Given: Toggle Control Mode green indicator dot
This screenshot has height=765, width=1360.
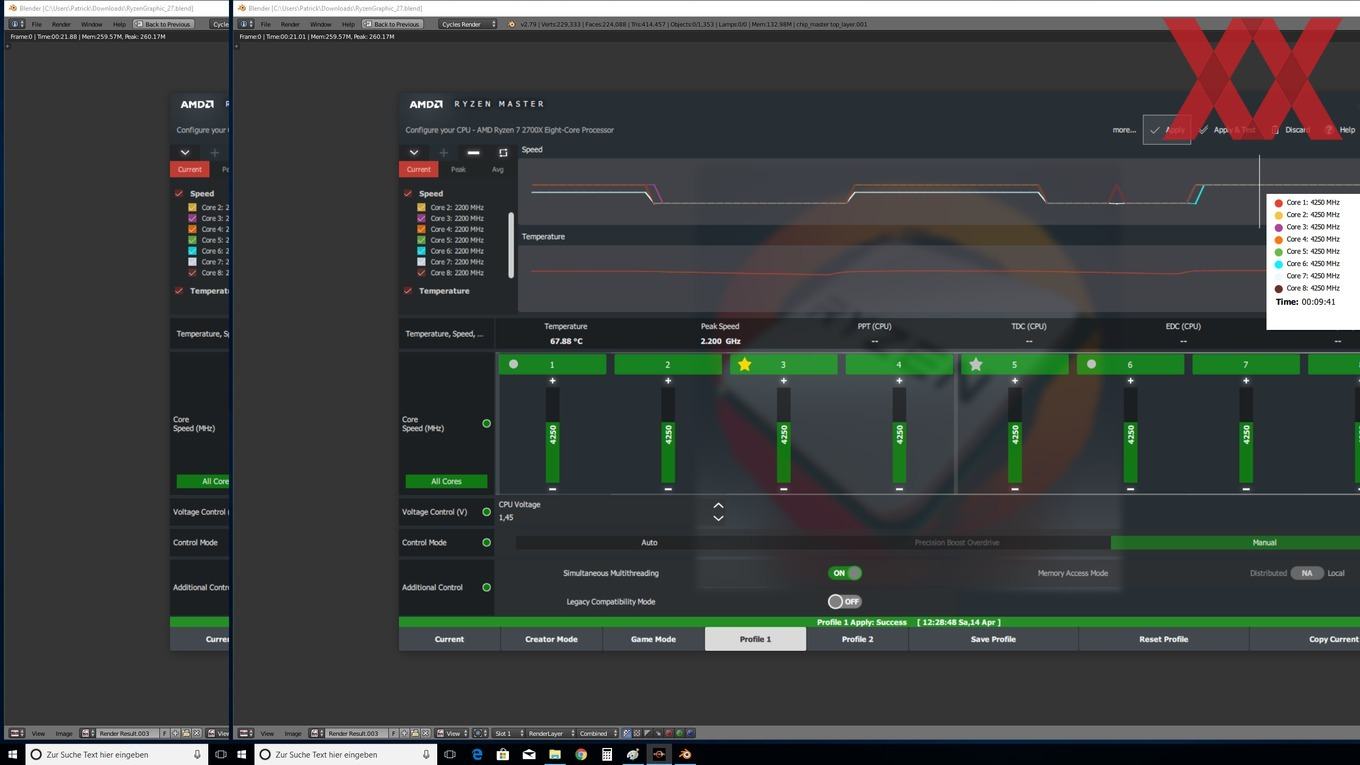Looking at the screenshot, I should point(487,543).
